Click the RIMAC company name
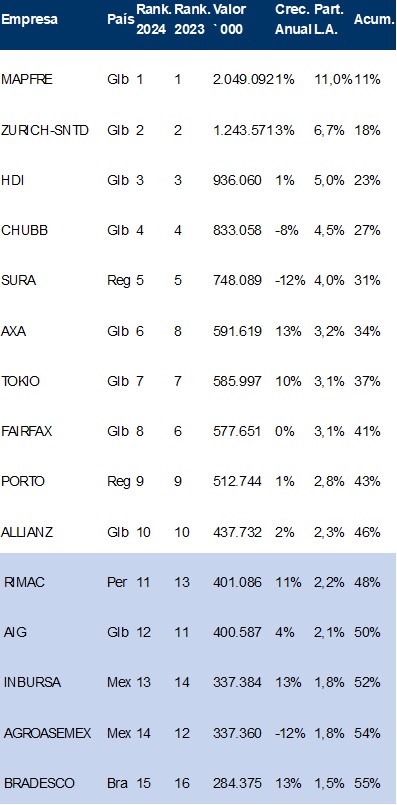 (24, 583)
